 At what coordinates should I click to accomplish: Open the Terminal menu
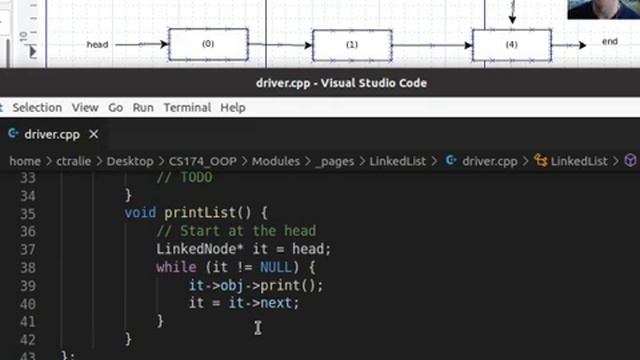pos(187,107)
